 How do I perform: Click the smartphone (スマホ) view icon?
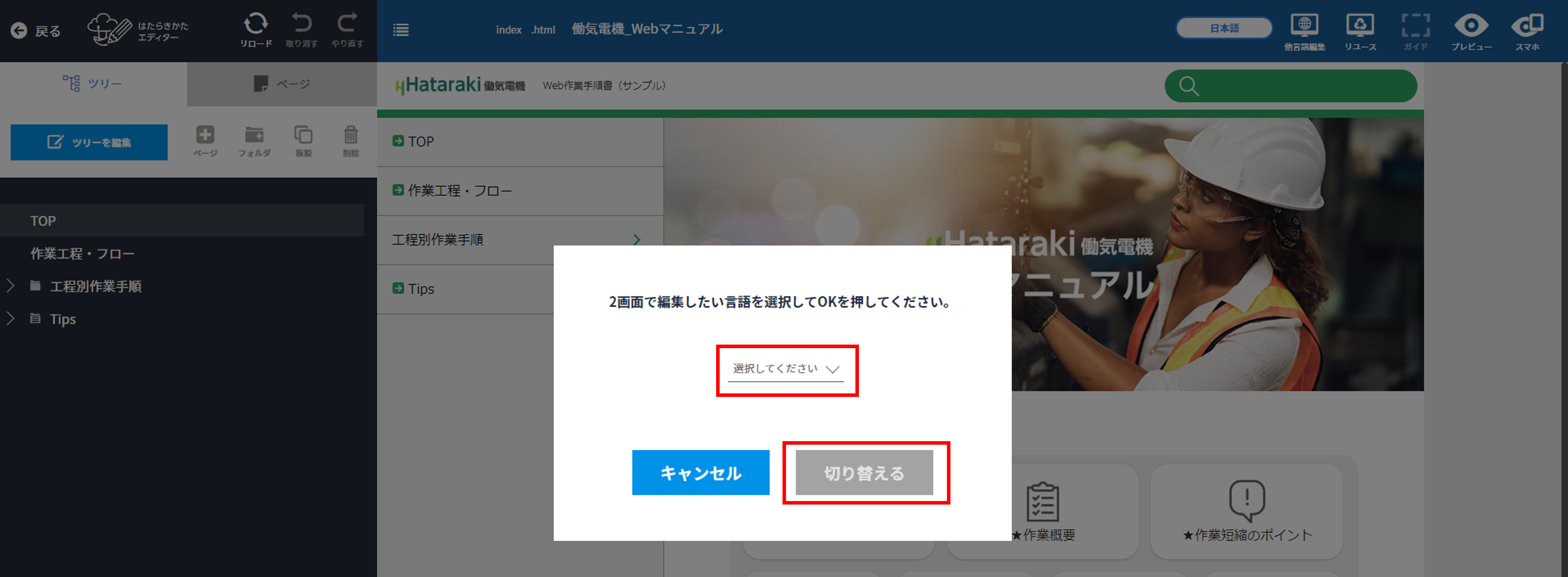1527,26
